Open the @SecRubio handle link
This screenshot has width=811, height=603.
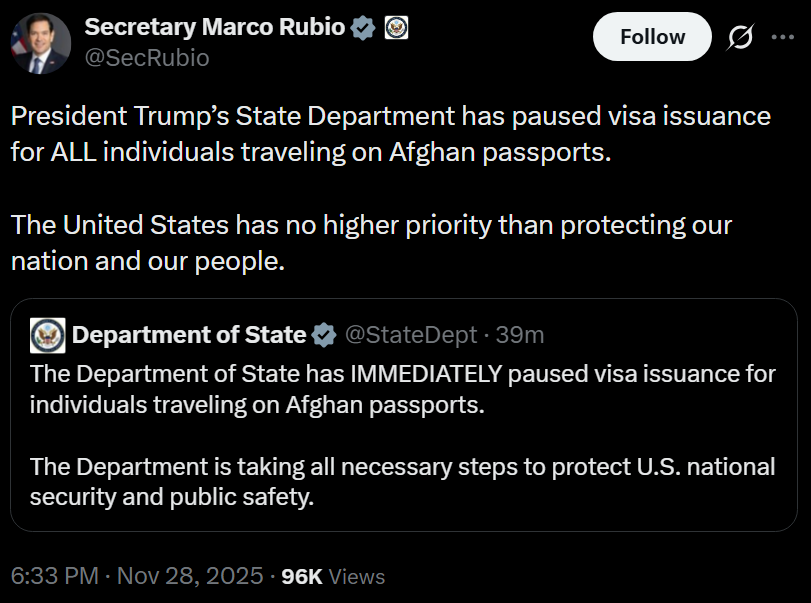coord(147,58)
